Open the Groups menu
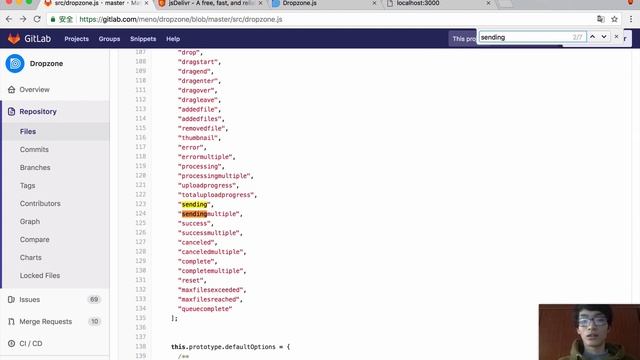This screenshot has height=360, width=640. [x=109, y=39]
